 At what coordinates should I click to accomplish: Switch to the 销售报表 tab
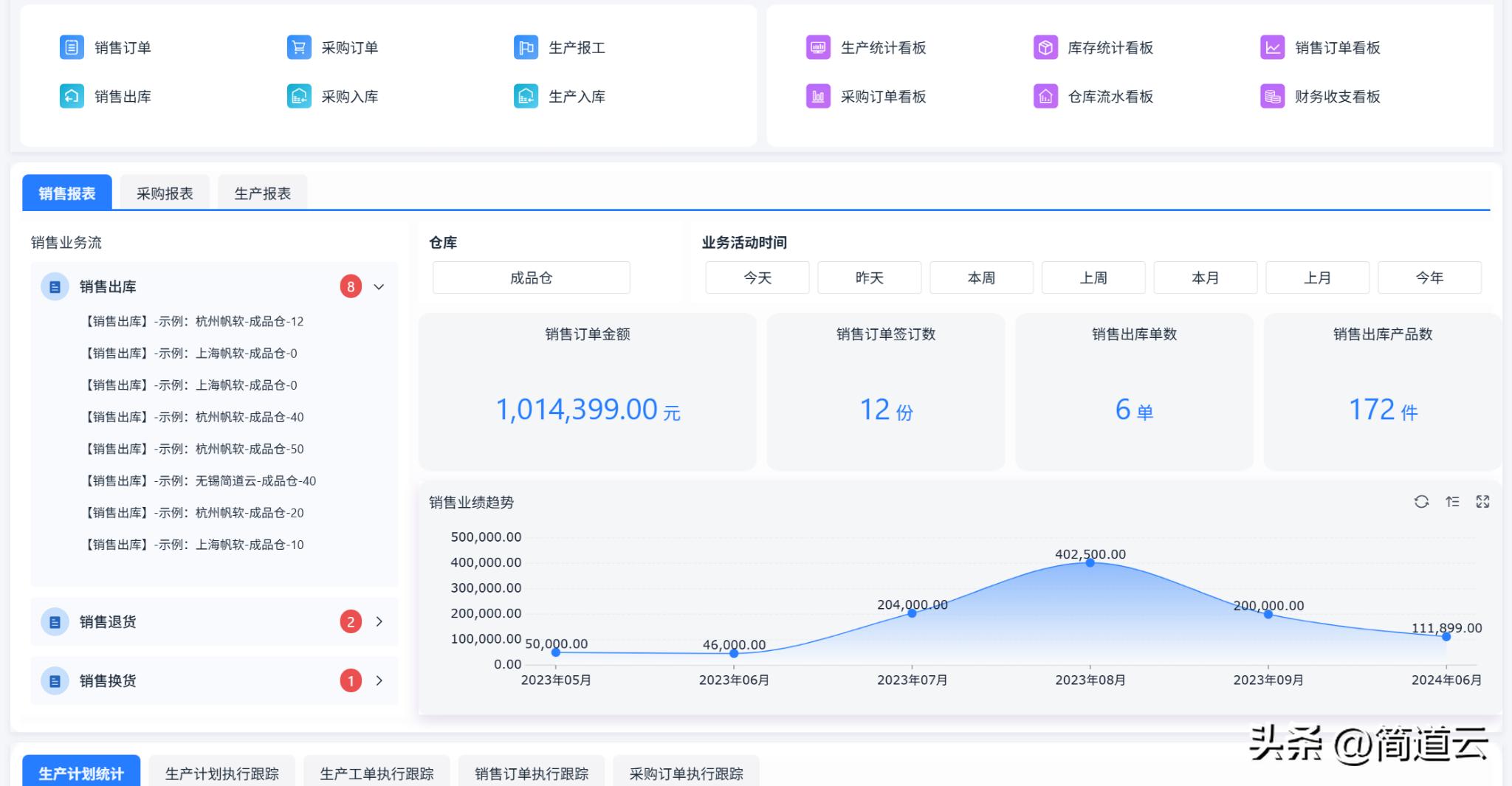[67, 193]
